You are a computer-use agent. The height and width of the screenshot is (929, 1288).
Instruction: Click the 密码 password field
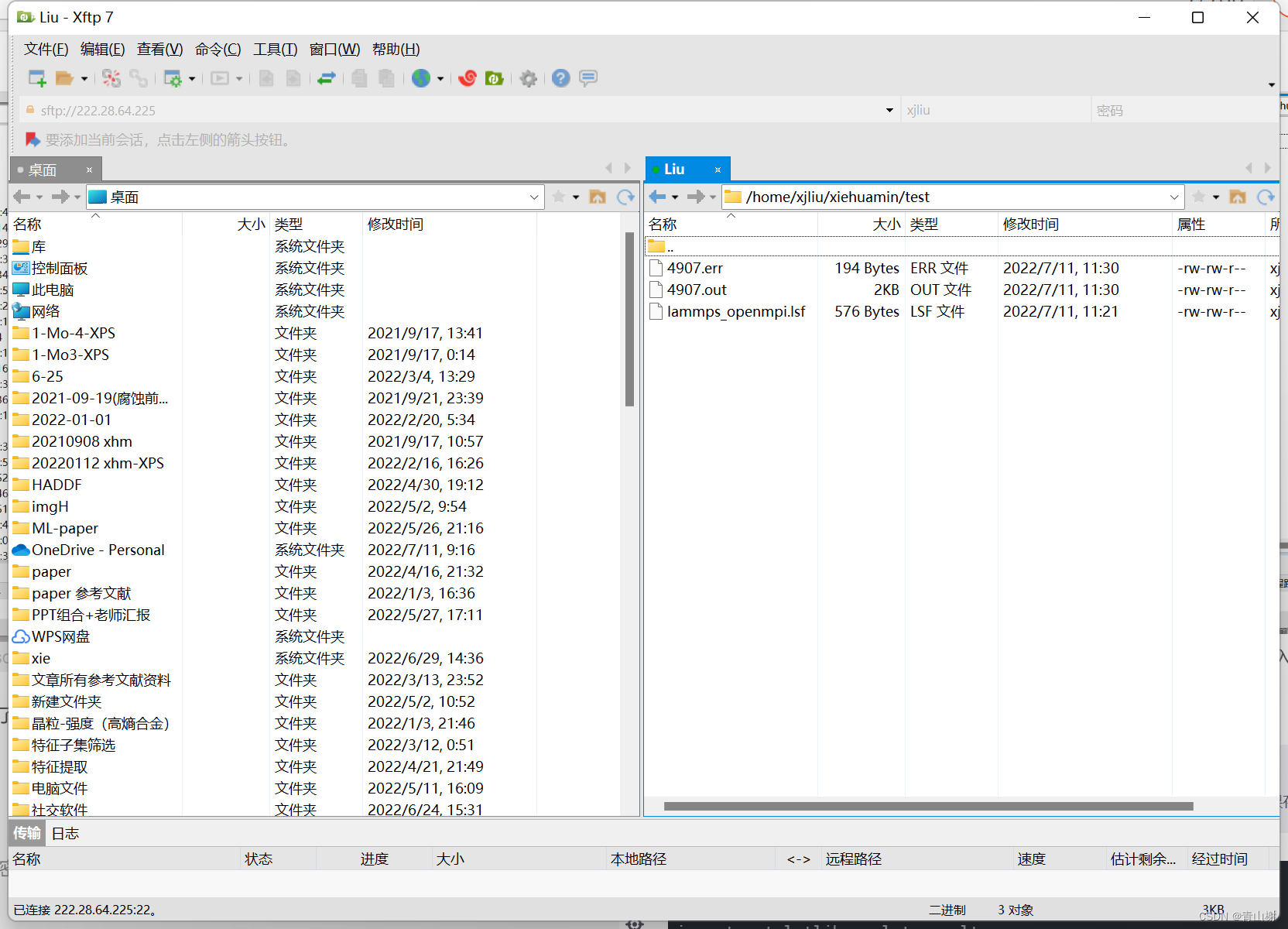tap(1184, 111)
